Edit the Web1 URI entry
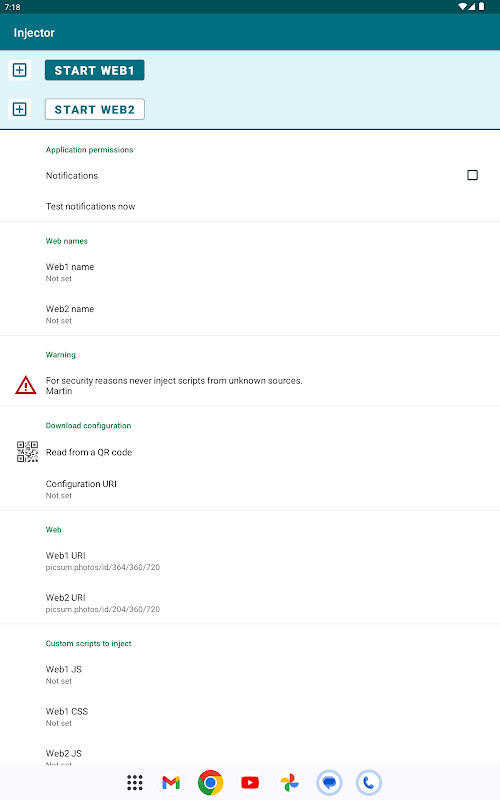This screenshot has width=500, height=800. [250, 561]
